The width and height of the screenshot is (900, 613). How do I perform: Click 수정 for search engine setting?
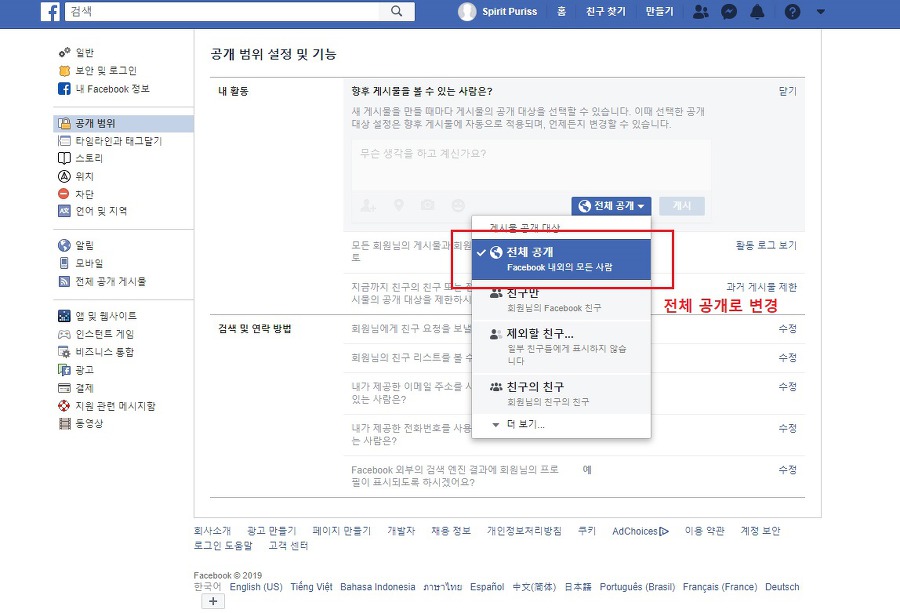(788, 470)
